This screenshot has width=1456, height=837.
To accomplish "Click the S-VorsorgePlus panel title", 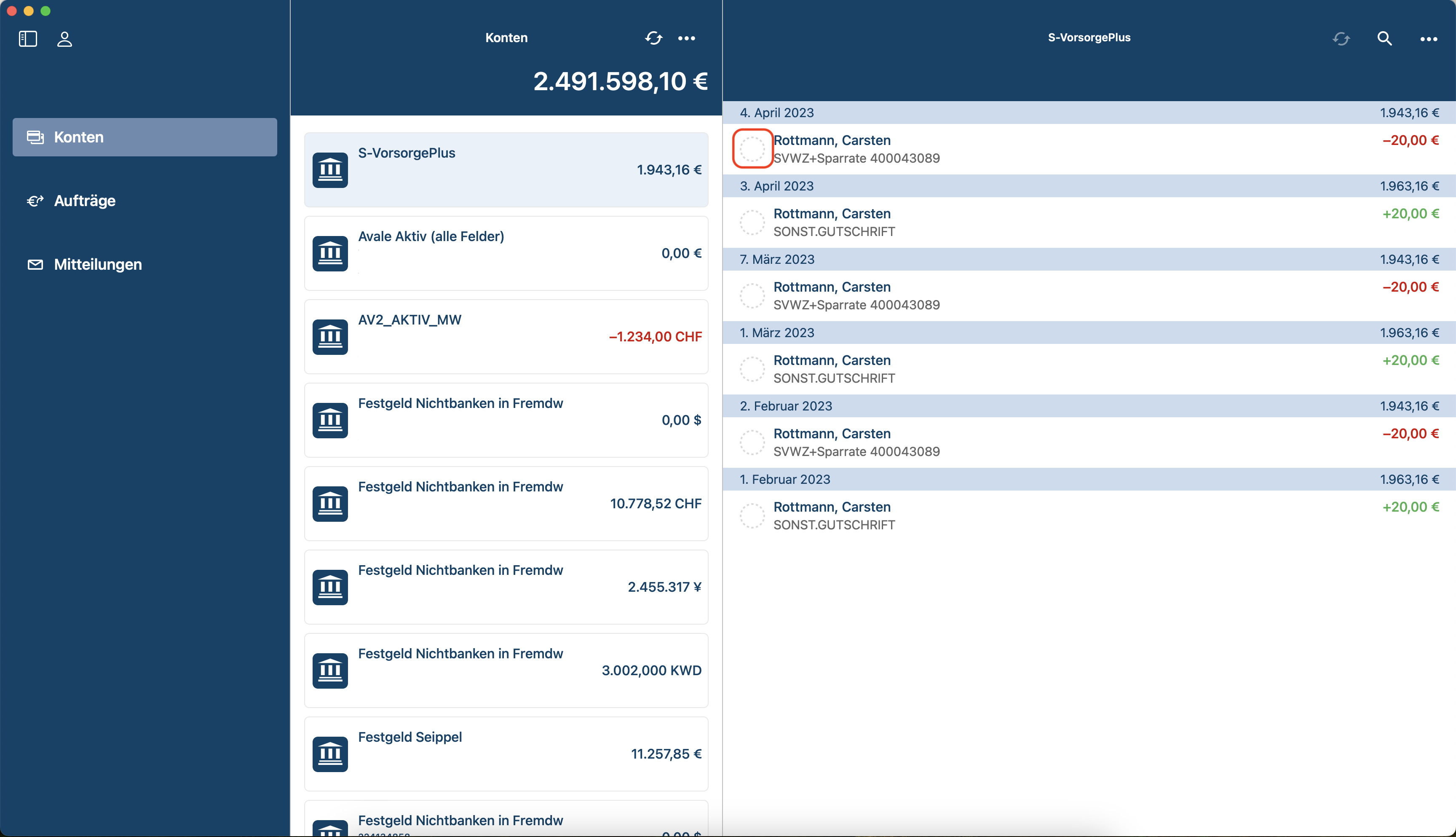I will coord(1089,38).
